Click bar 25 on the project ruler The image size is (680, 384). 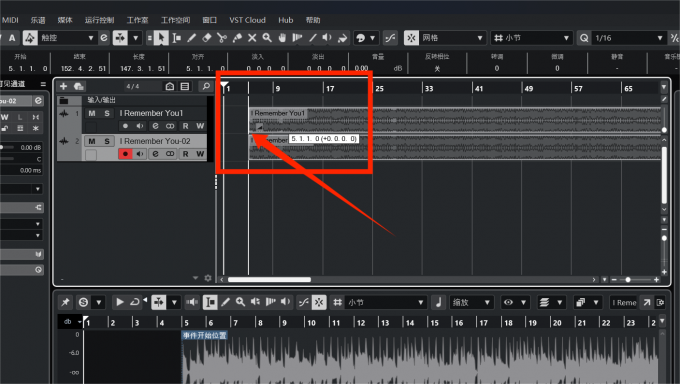click(x=379, y=88)
